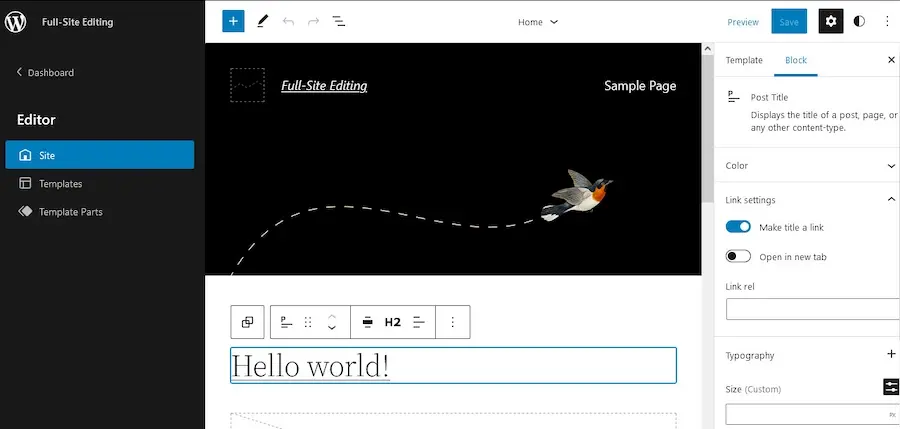Click the blue block inserter plus button
This screenshot has width=900, height=429.
[x=233, y=21]
